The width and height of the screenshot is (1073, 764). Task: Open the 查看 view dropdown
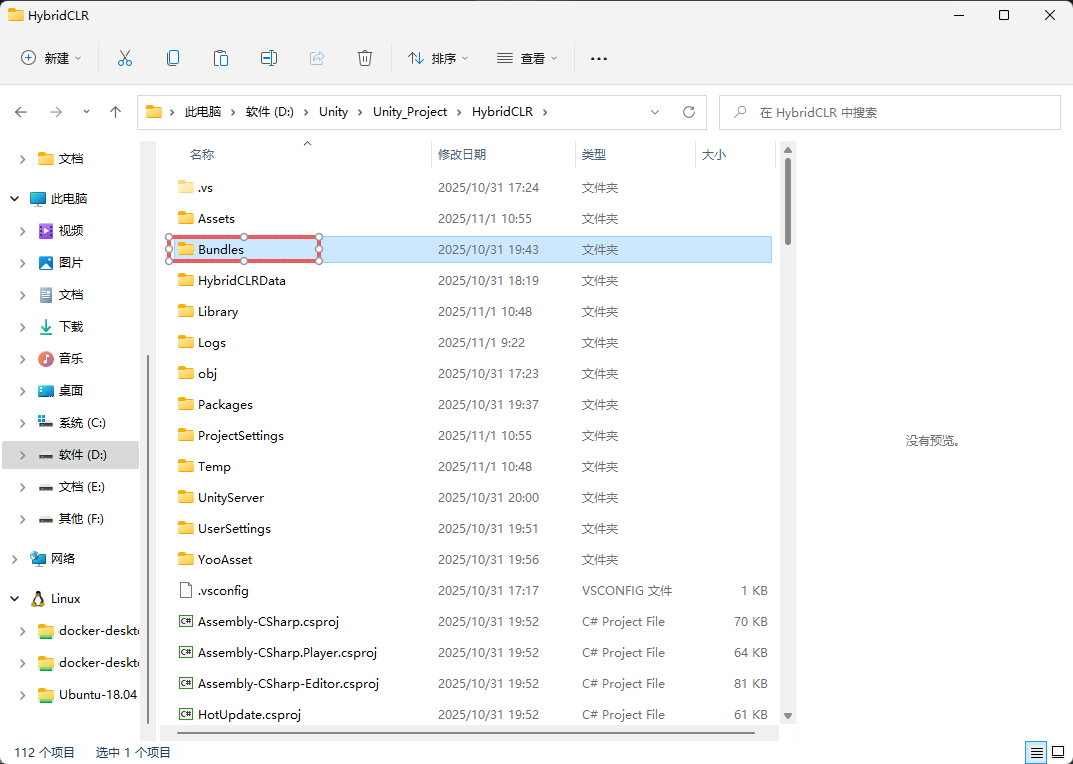click(x=527, y=58)
